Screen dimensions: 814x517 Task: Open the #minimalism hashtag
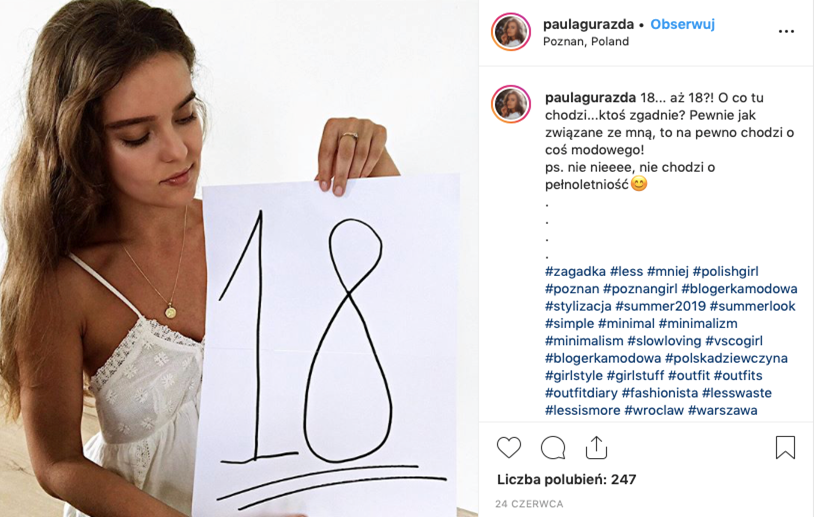click(584, 341)
